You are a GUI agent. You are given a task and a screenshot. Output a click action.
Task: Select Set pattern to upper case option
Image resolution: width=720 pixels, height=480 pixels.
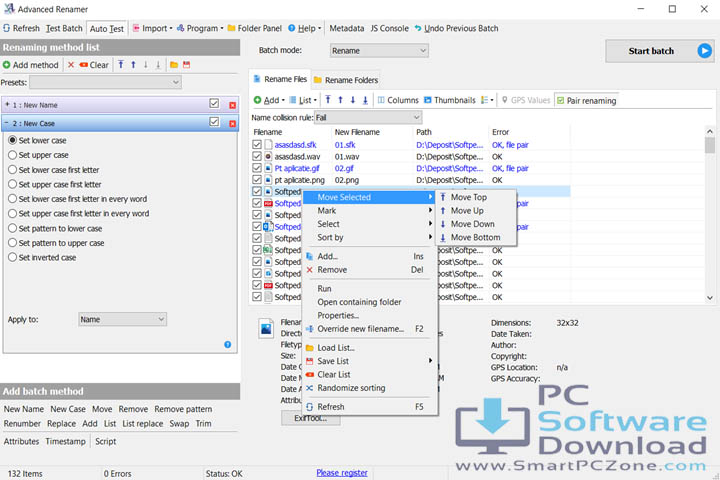[x=13, y=243]
